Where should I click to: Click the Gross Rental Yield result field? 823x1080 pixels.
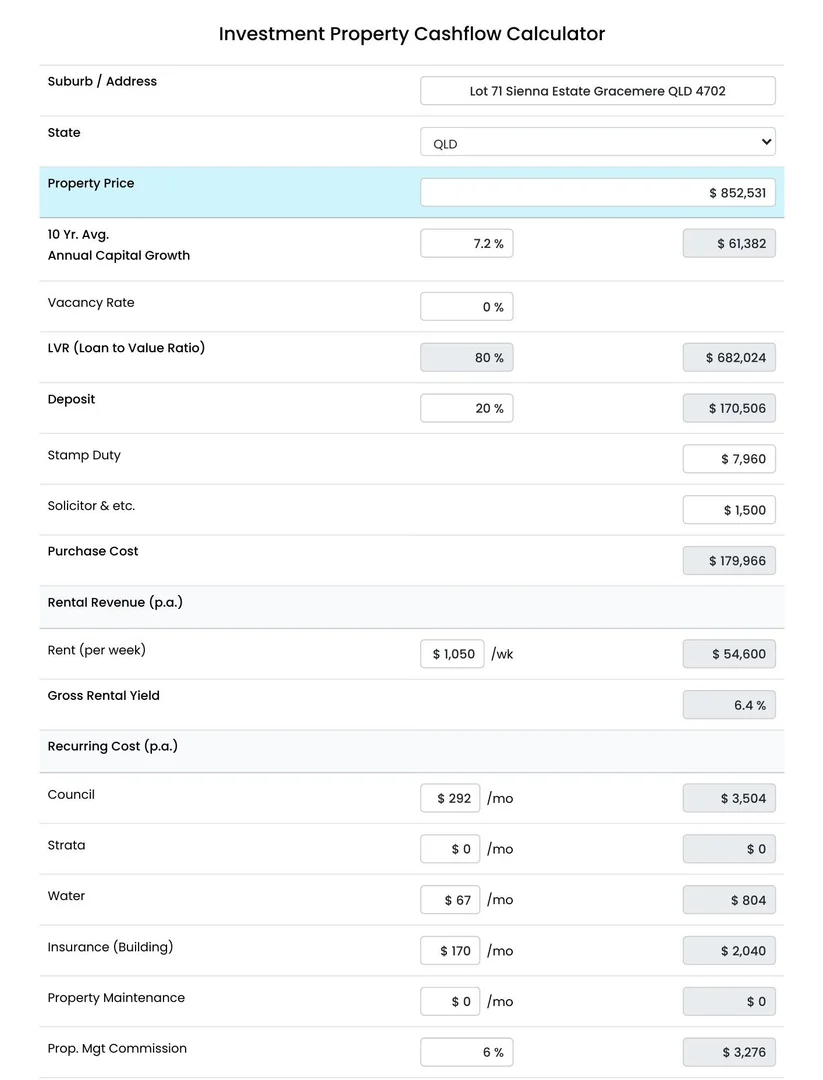(729, 705)
